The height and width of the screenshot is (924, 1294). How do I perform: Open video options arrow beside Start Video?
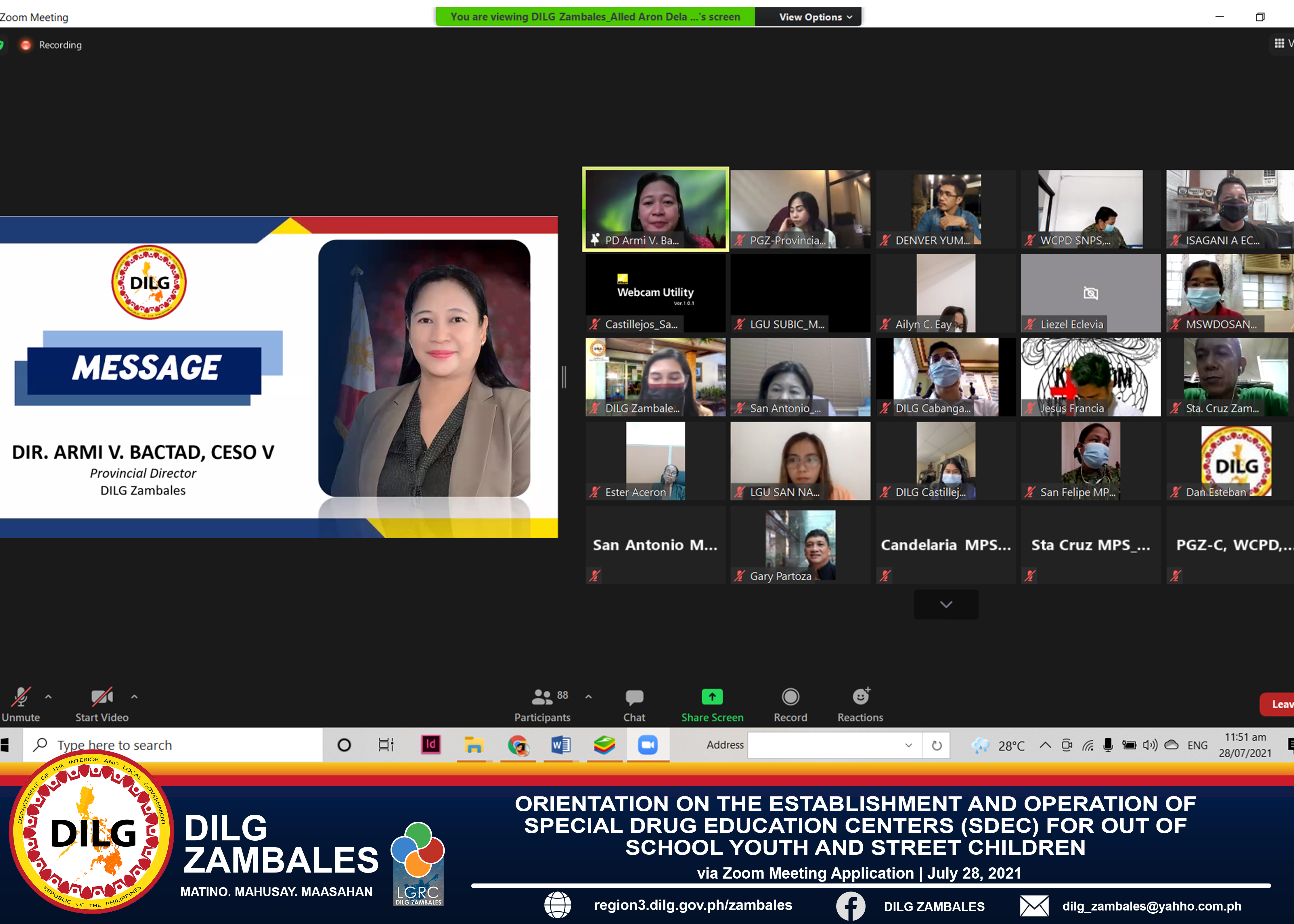tap(134, 696)
